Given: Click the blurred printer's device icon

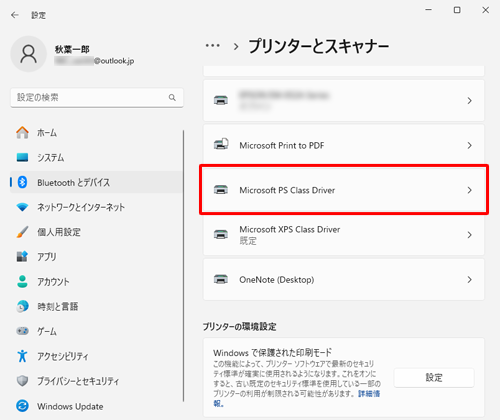Looking at the screenshot, I should tap(221, 100).
